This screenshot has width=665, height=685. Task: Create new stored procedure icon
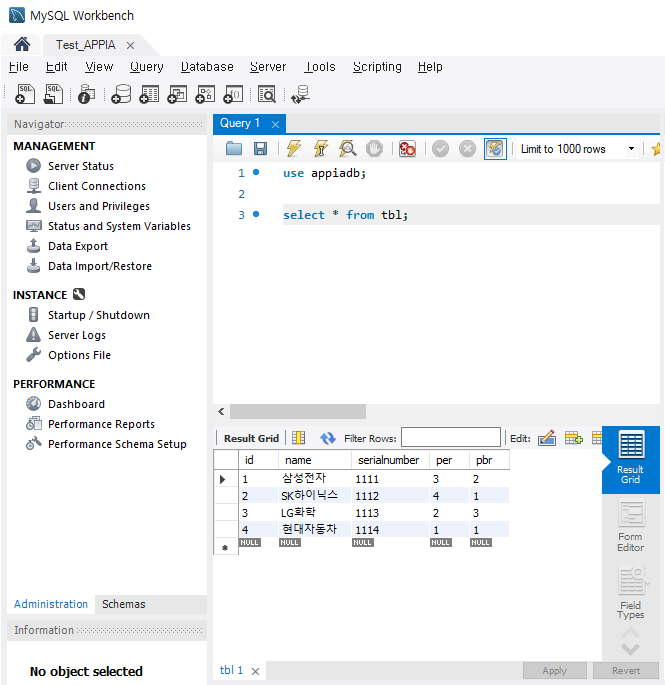tap(205, 94)
